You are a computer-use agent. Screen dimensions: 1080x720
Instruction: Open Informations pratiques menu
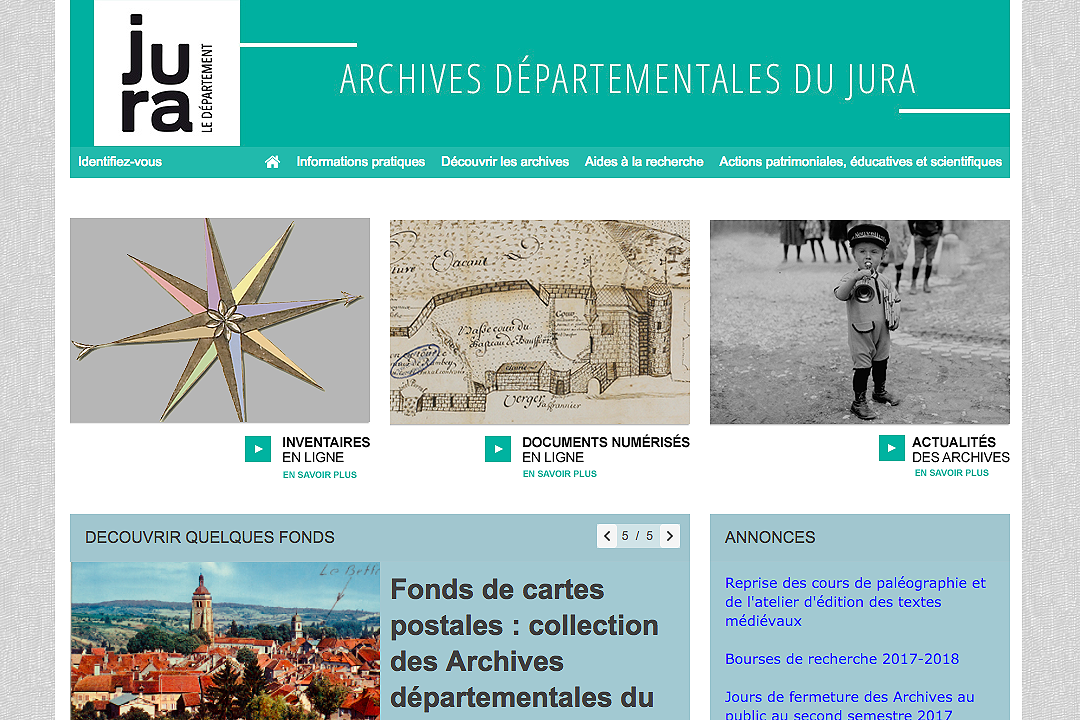(360, 162)
